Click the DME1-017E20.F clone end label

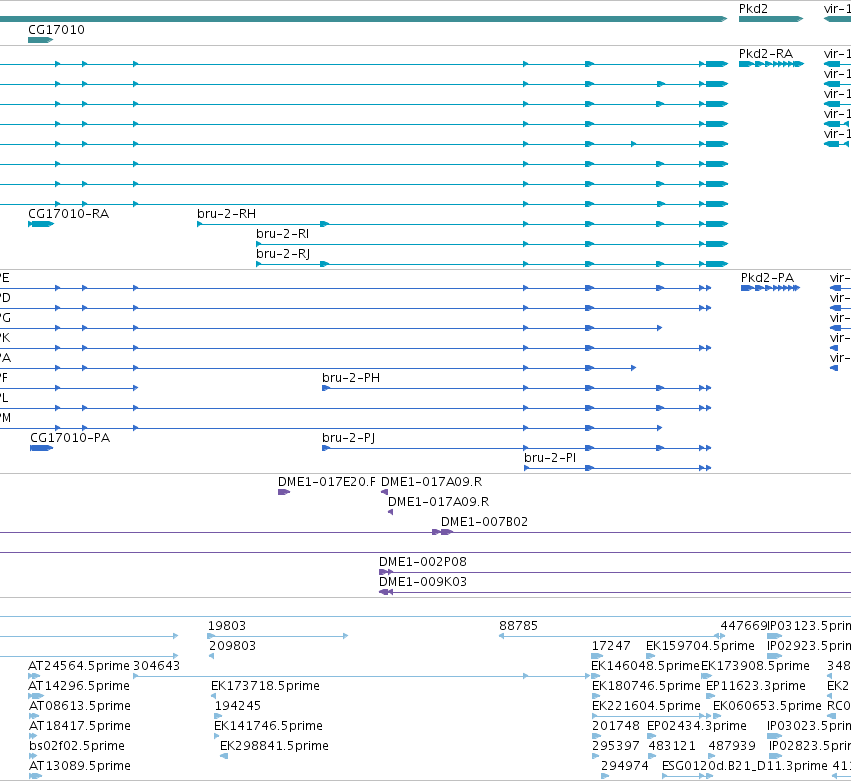coord(327,482)
